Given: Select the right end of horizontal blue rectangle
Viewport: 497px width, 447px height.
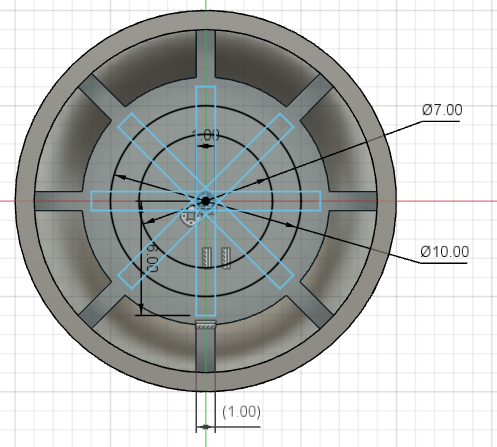Looking at the screenshot, I should (x=320, y=201).
